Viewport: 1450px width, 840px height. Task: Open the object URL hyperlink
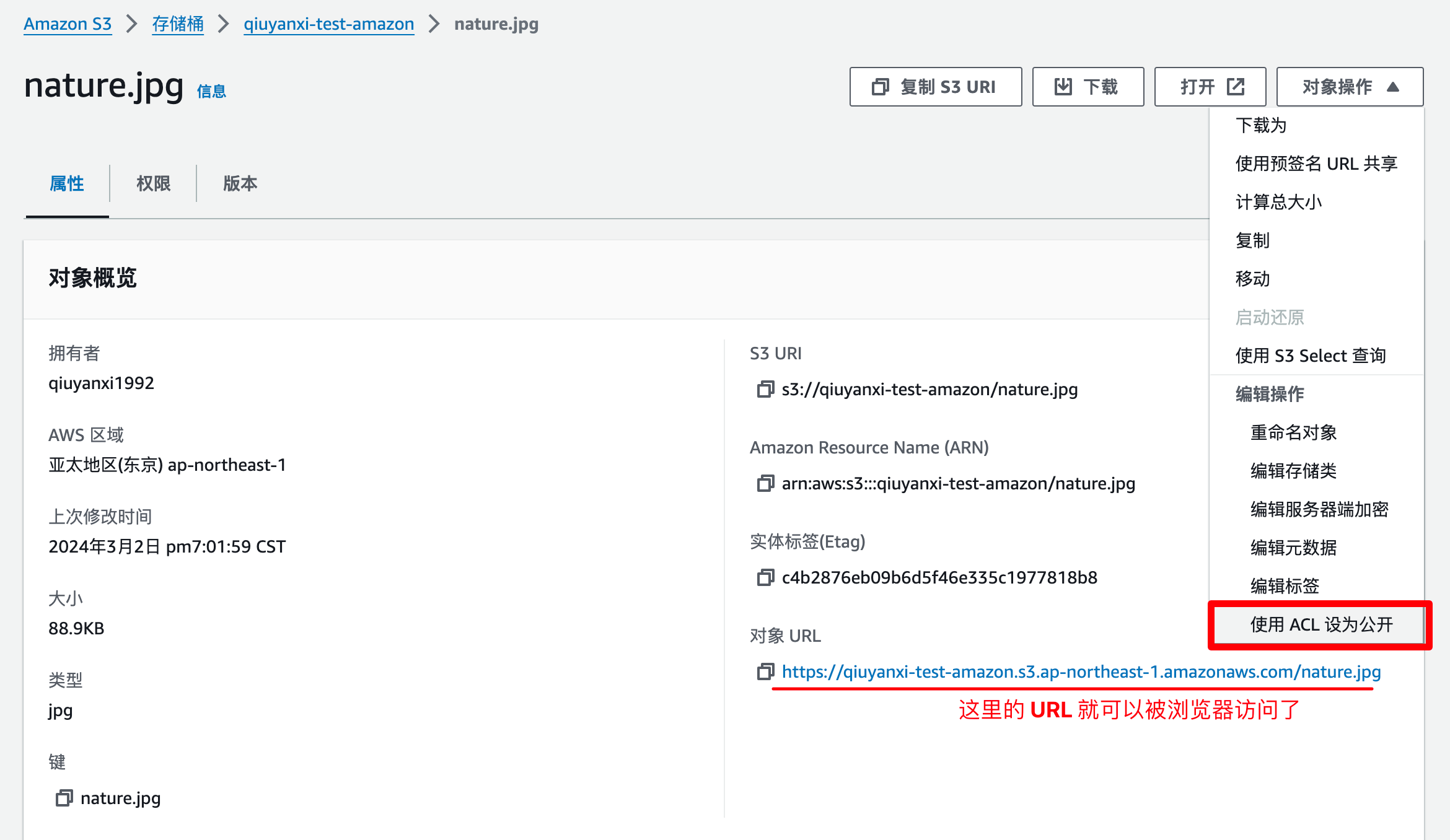[x=1081, y=672]
